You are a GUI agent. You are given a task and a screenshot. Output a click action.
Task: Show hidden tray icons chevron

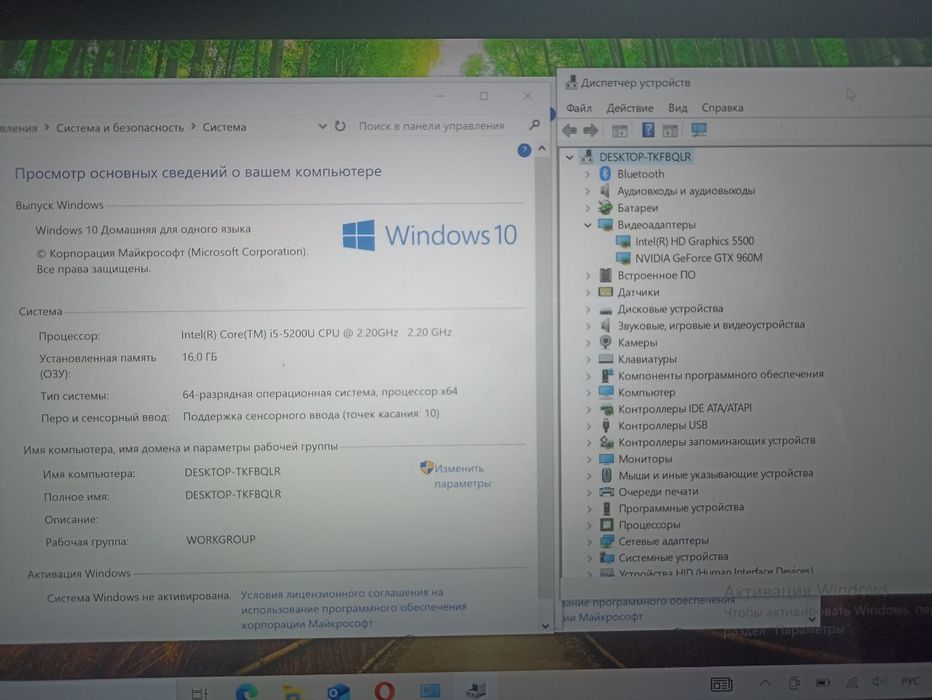point(765,683)
